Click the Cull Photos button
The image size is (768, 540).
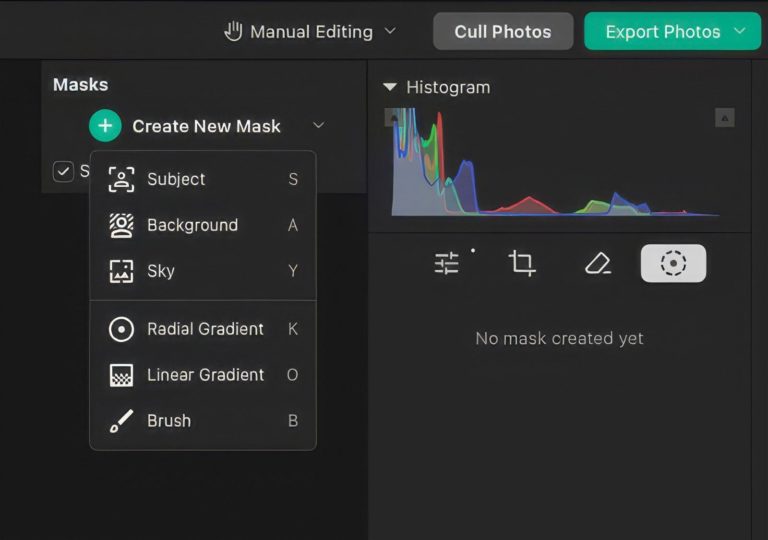(503, 32)
